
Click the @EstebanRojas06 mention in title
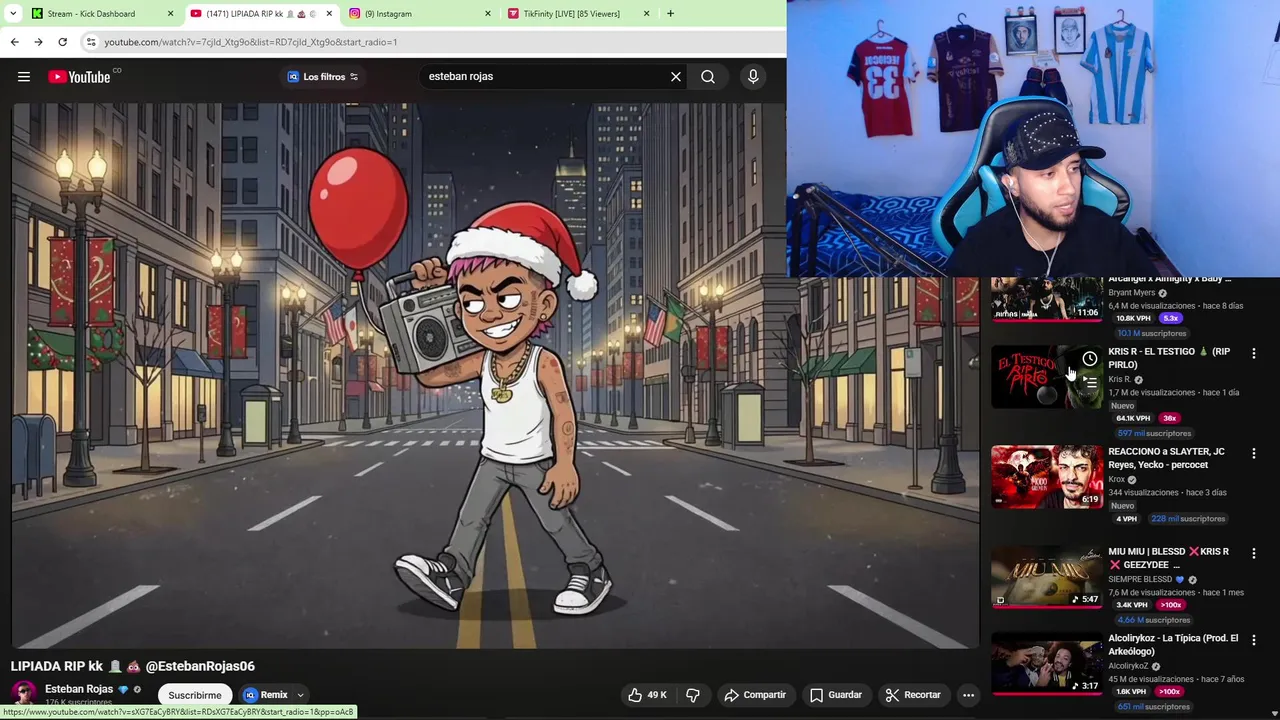pyautogui.click(x=200, y=666)
